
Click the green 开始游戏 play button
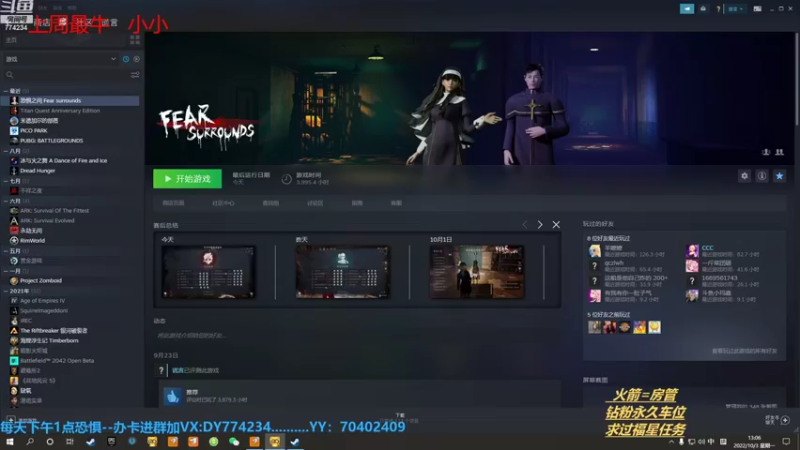tap(187, 179)
